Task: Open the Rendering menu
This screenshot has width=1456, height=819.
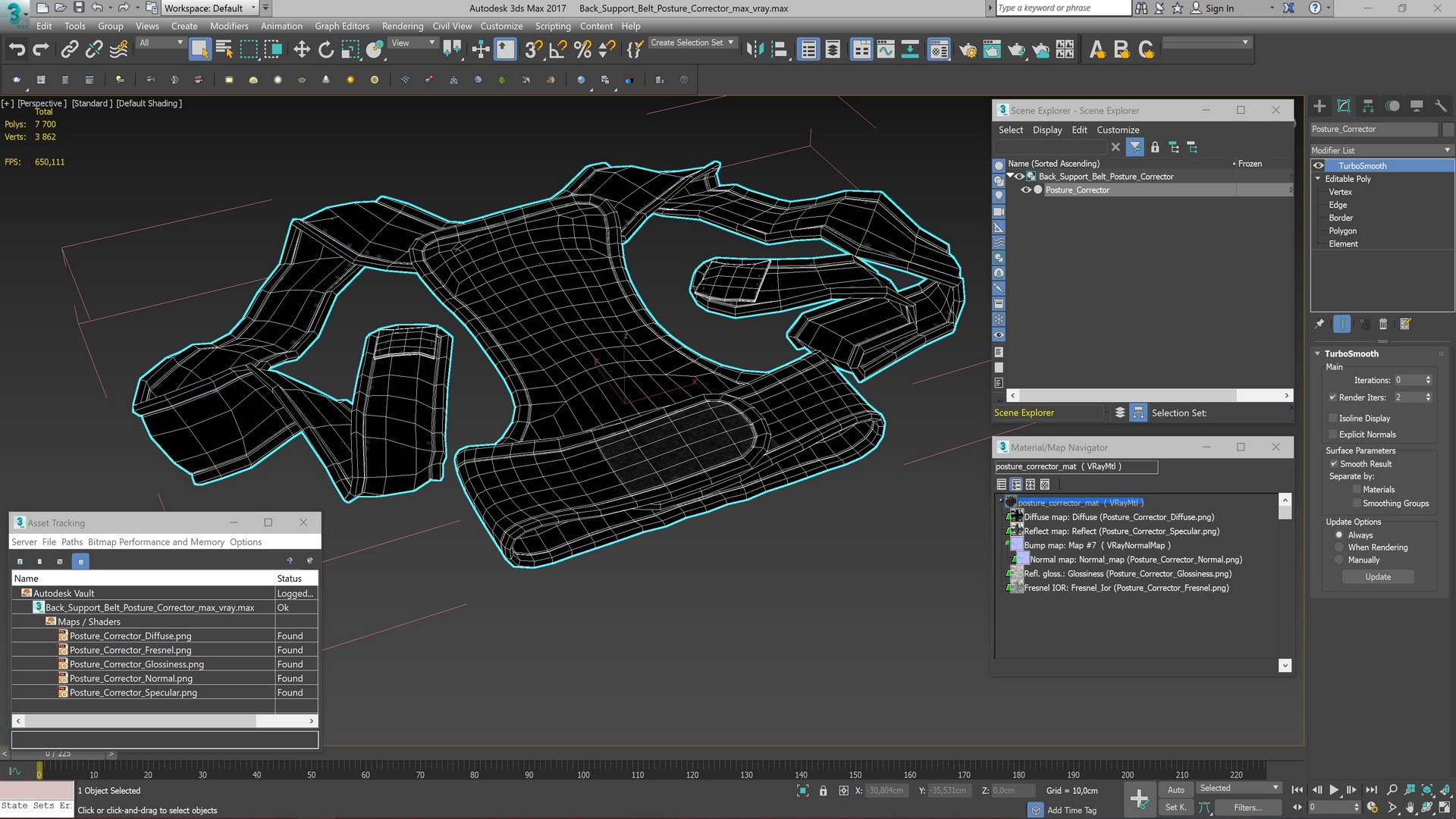Action: [x=402, y=26]
